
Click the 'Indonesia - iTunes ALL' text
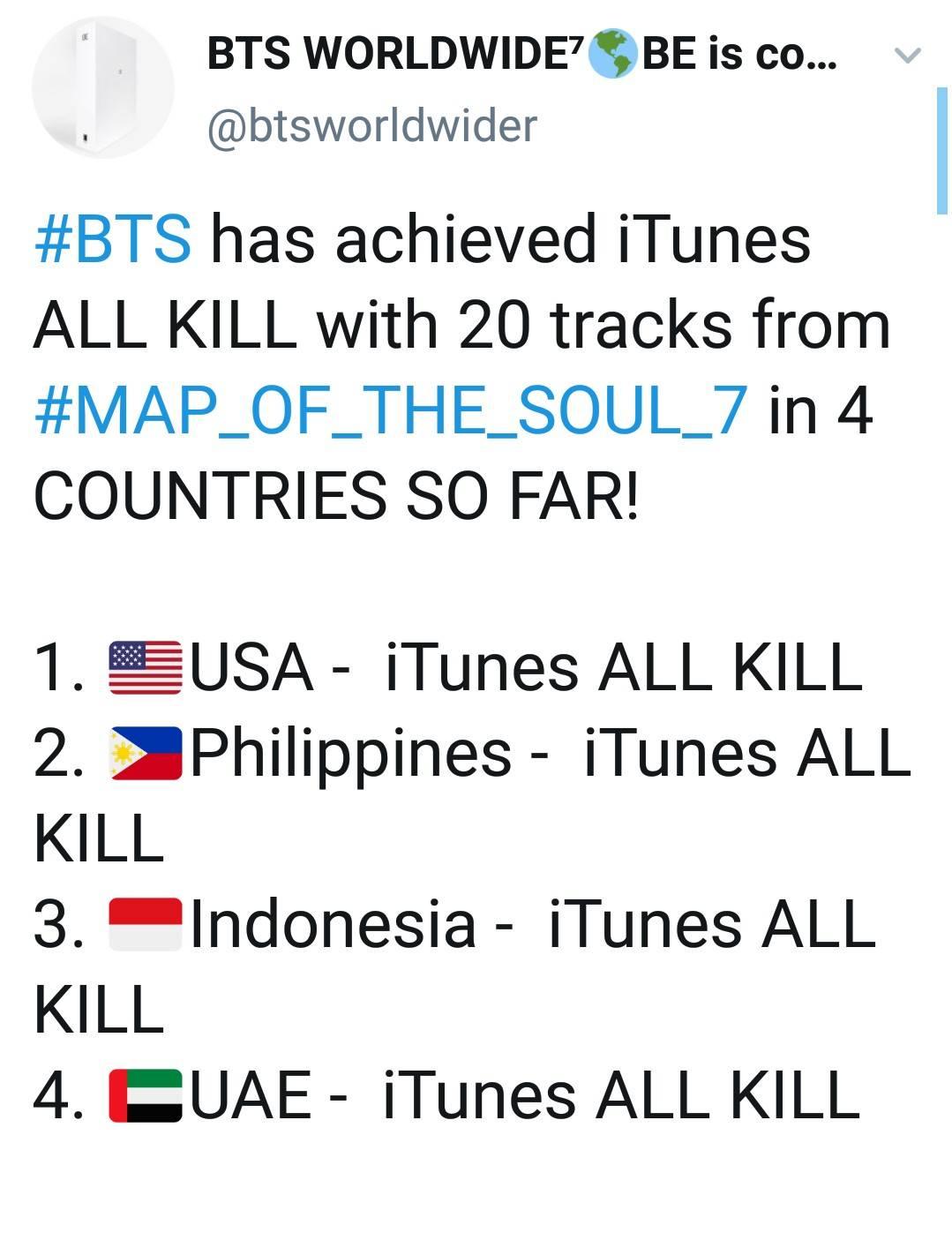tap(533, 924)
